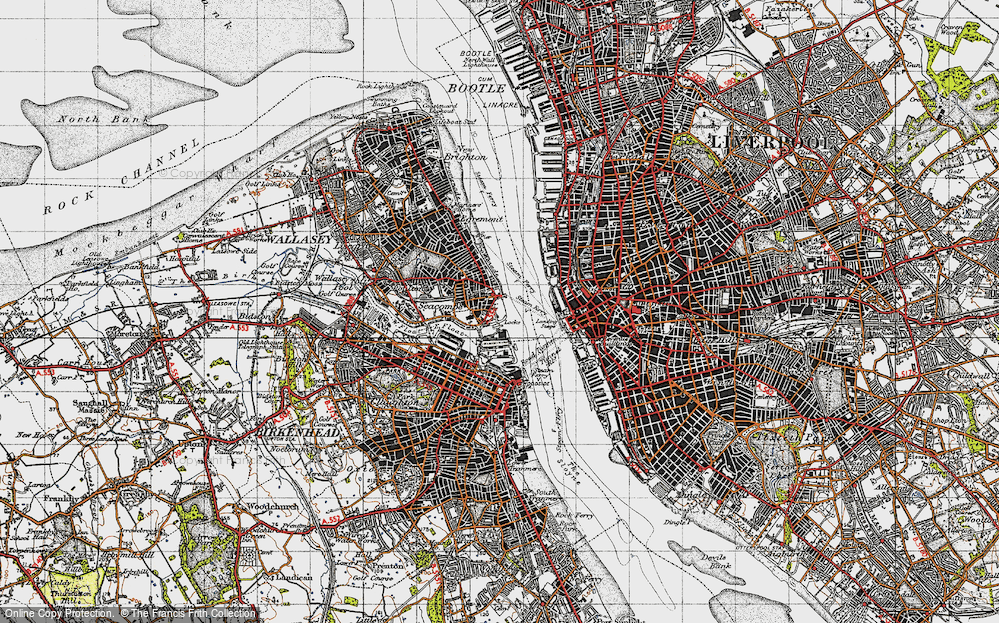Click the A.552 road number
This screenshot has width=999, height=623.
[331, 520]
